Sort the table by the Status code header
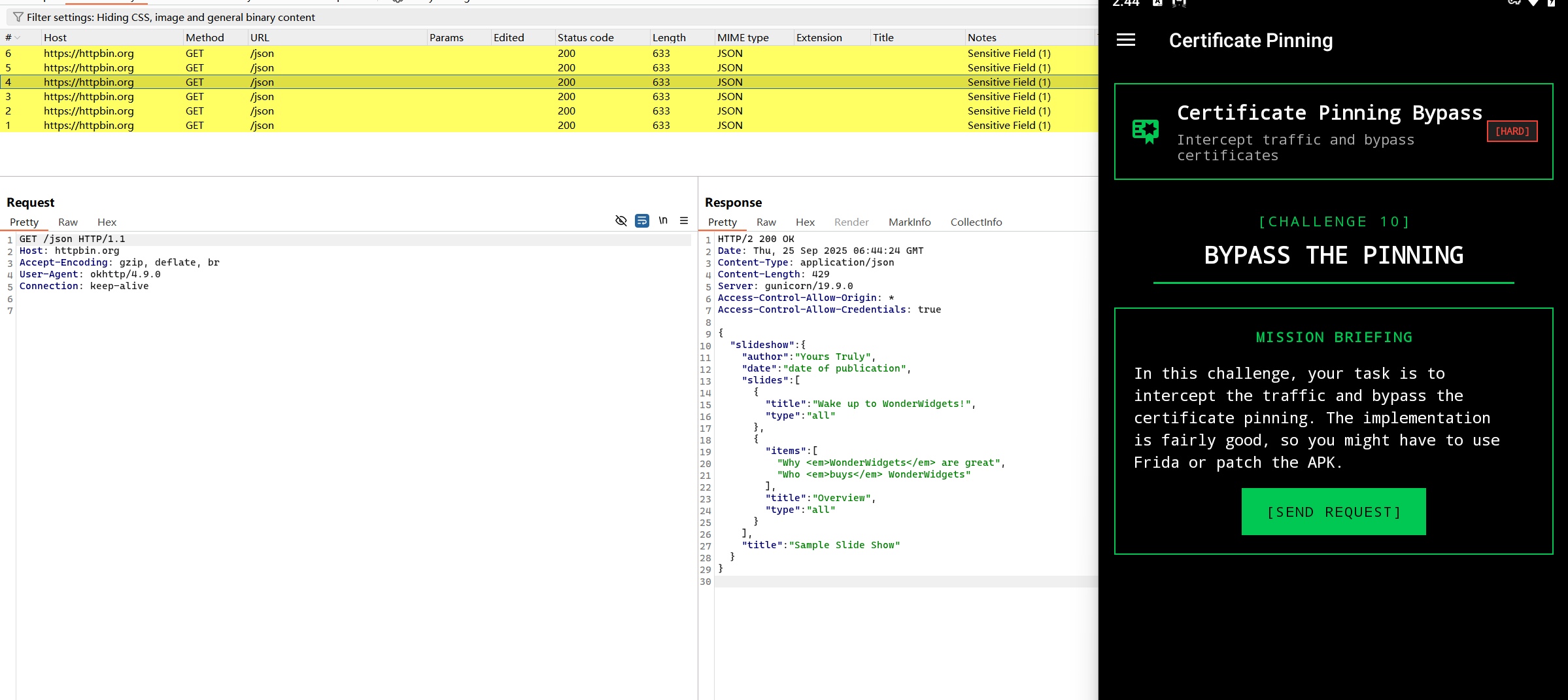The width and height of the screenshot is (1568, 700). (x=585, y=38)
